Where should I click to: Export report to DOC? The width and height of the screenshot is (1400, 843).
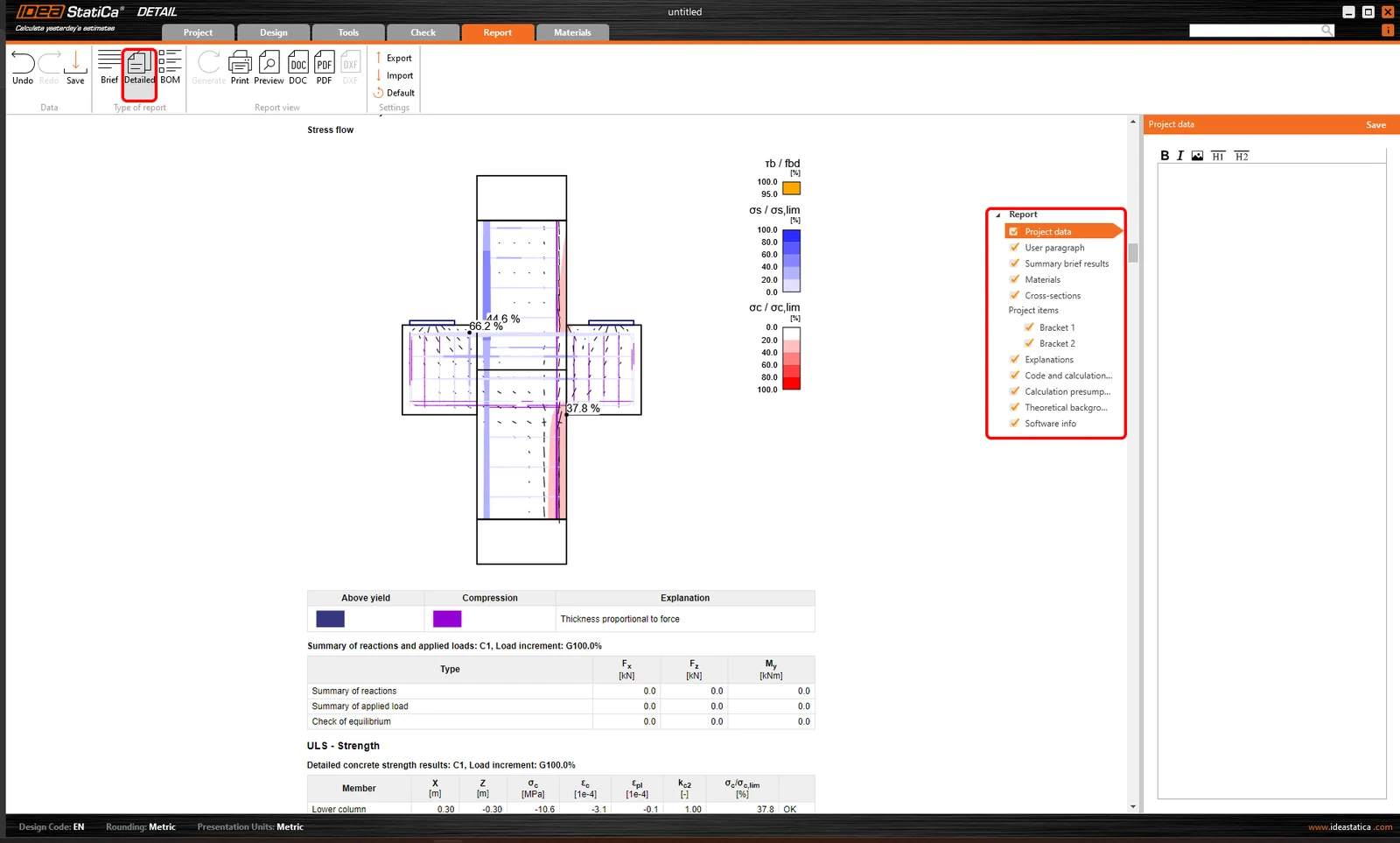(x=298, y=67)
